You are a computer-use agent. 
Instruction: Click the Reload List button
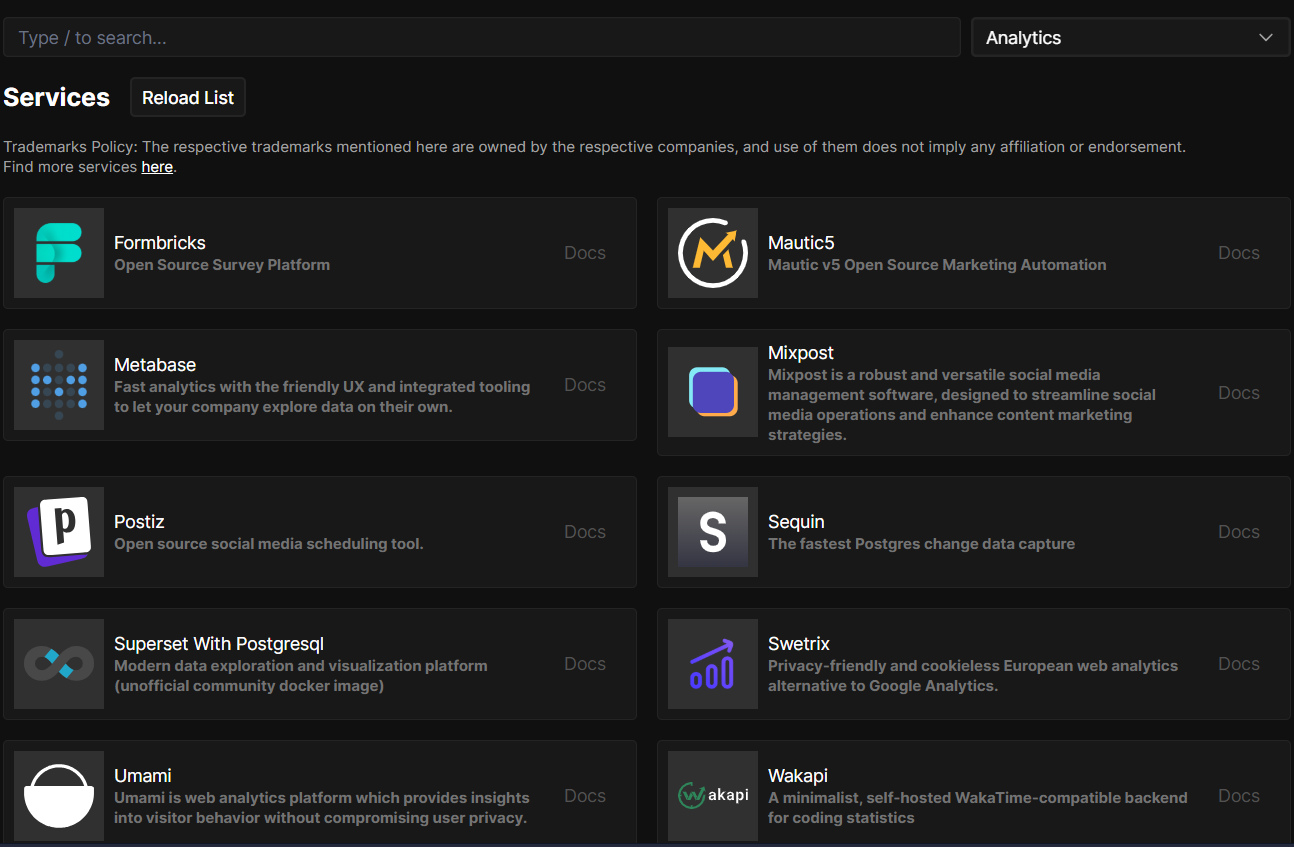pyautogui.click(x=187, y=97)
